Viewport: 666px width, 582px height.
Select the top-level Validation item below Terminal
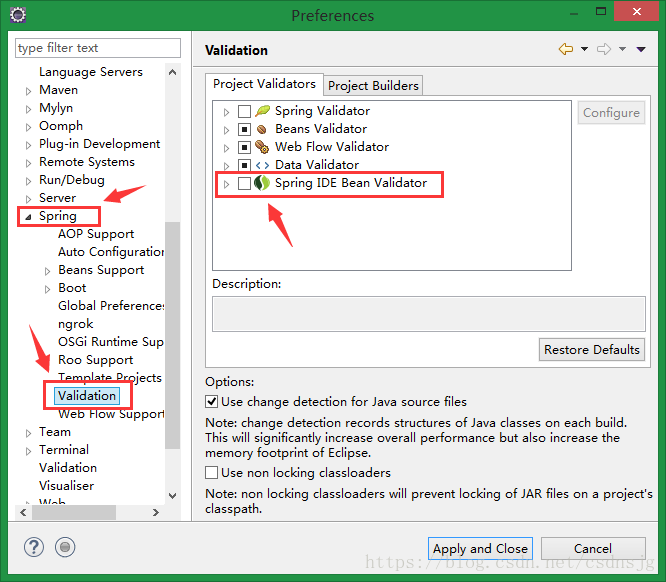pos(68,468)
